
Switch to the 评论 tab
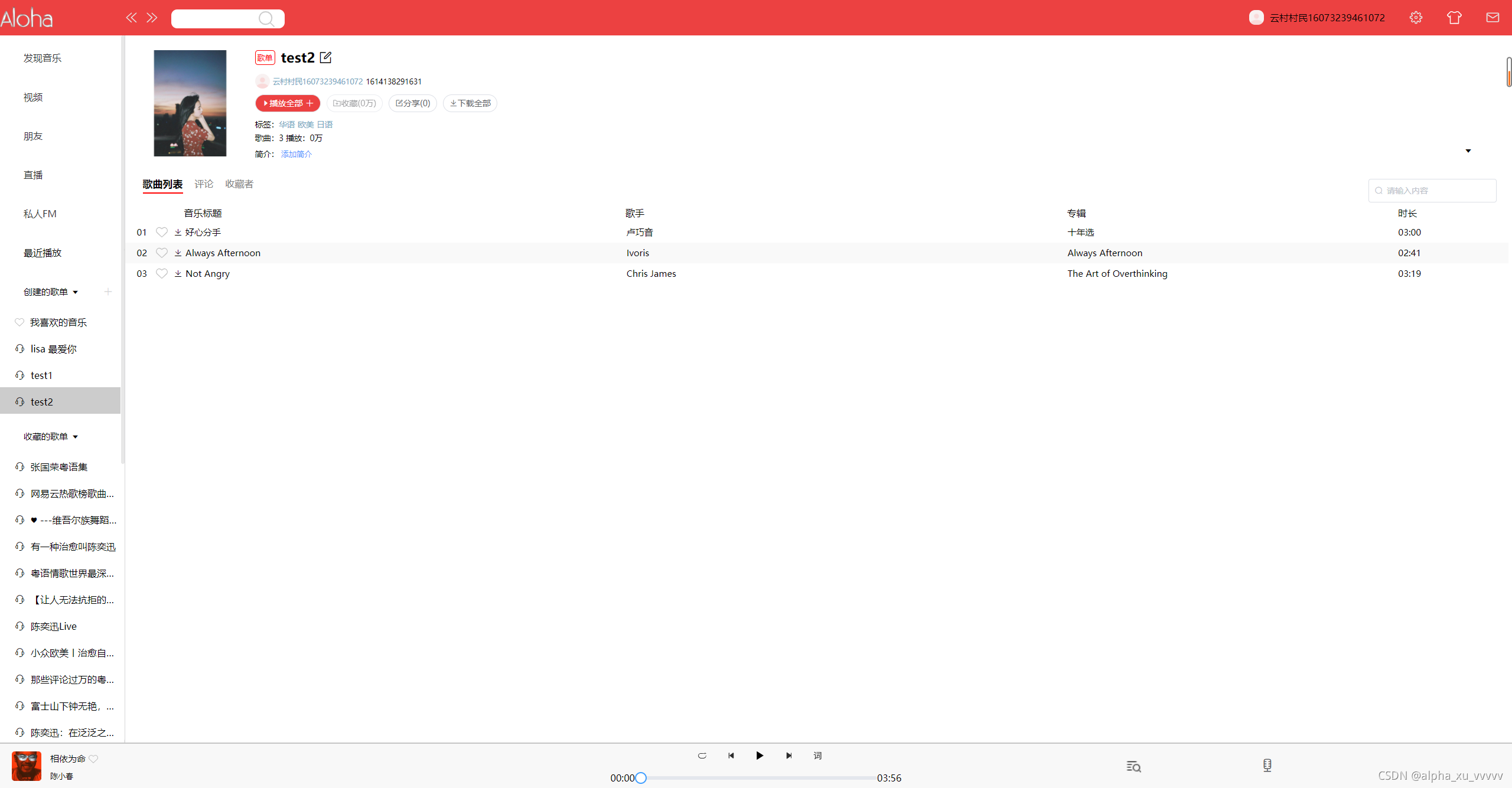pyautogui.click(x=204, y=184)
